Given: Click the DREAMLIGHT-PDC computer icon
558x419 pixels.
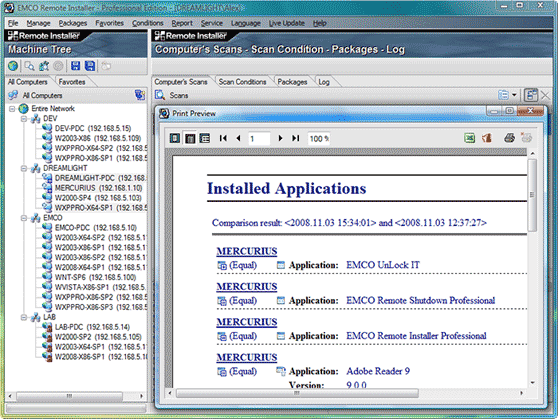Looking at the screenshot, I should [x=47, y=178].
